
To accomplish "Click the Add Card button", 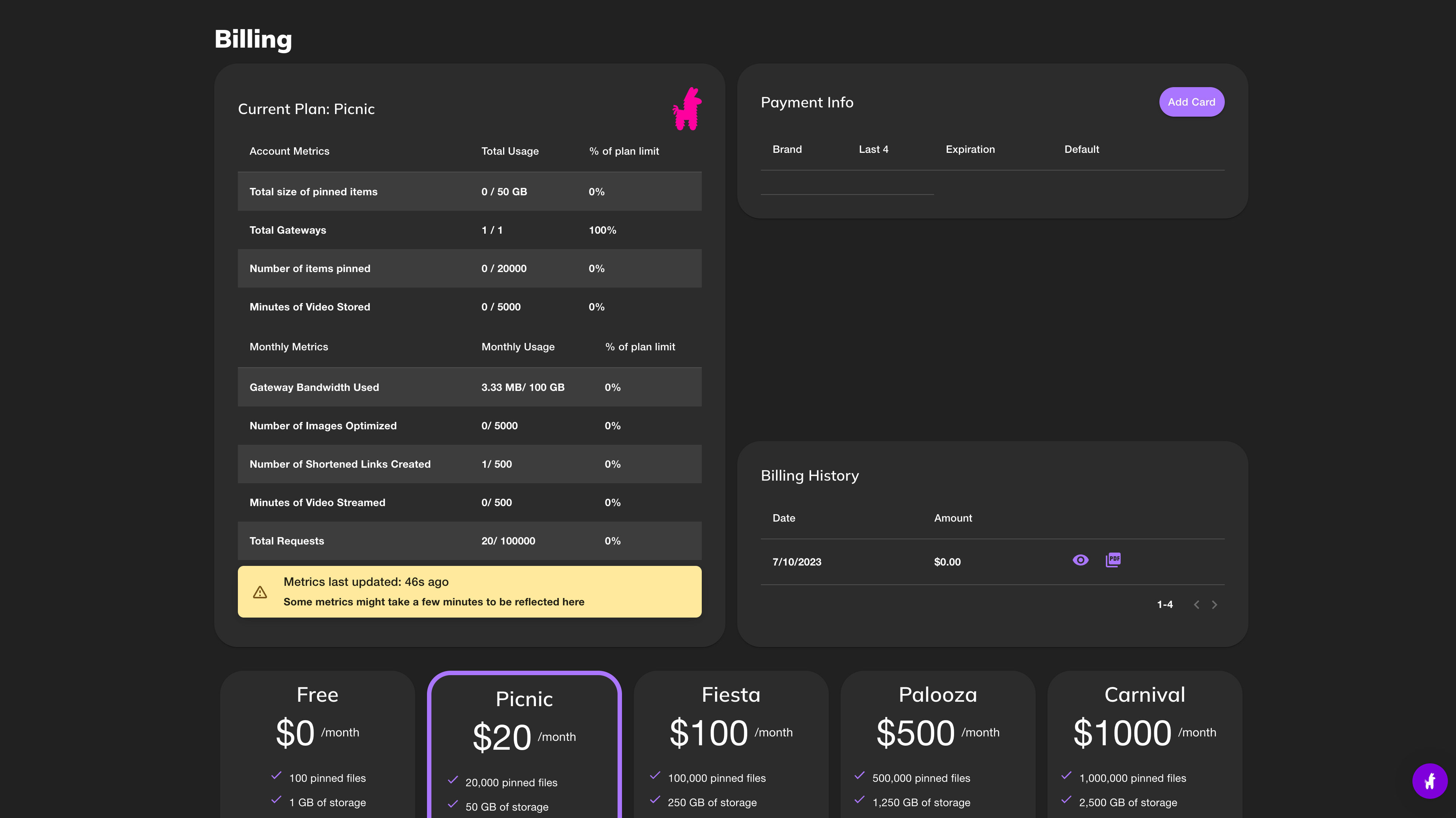I will (x=1192, y=102).
